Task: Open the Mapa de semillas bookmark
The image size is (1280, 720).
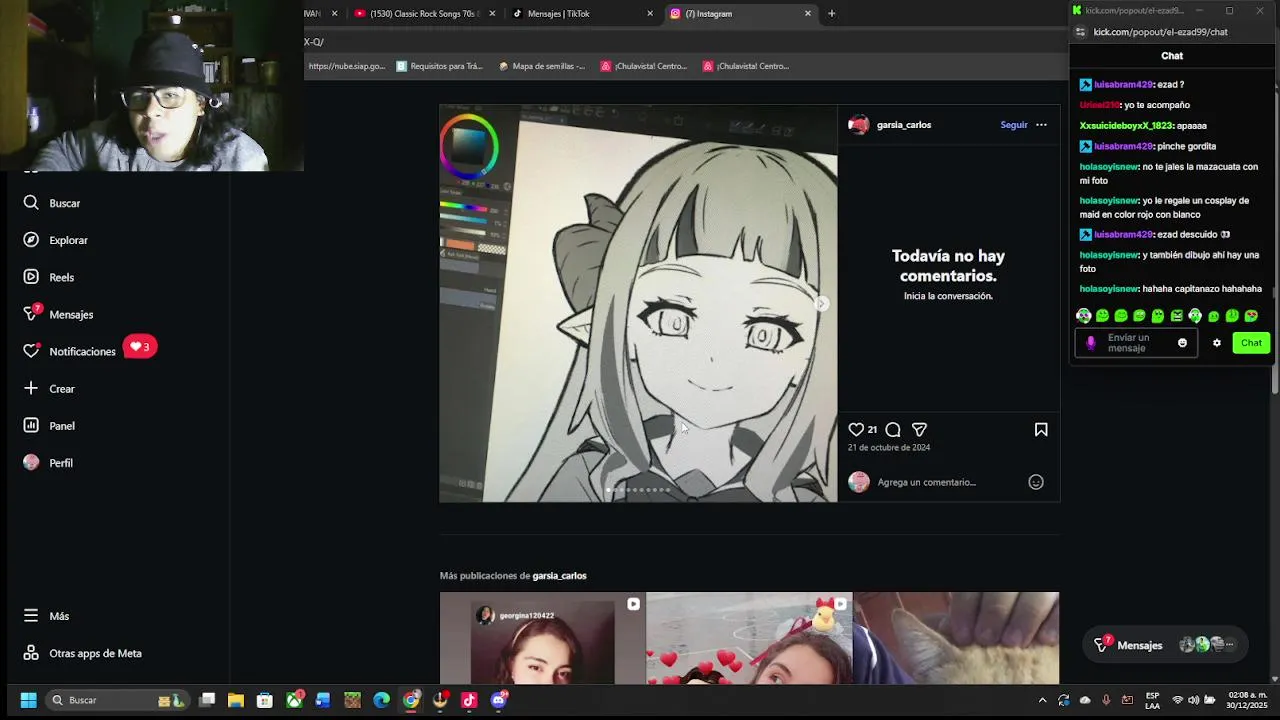Action: pyautogui.click(x=542, y=66)
